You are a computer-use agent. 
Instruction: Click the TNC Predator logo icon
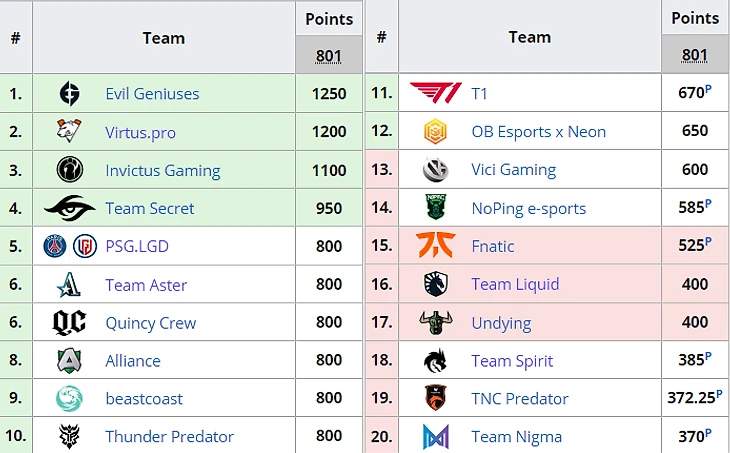coord(435,398)
